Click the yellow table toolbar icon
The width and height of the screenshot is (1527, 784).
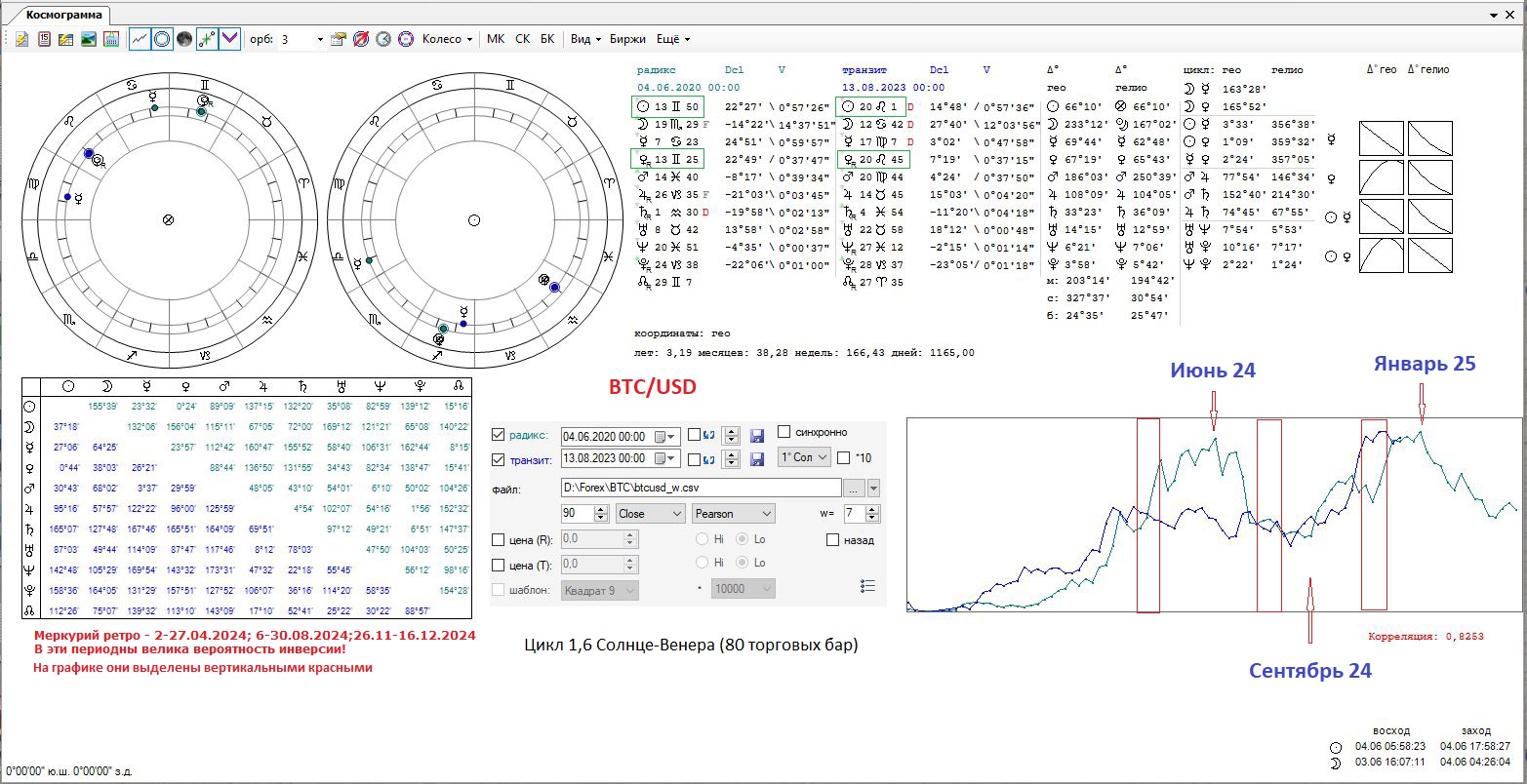[66, 39]
